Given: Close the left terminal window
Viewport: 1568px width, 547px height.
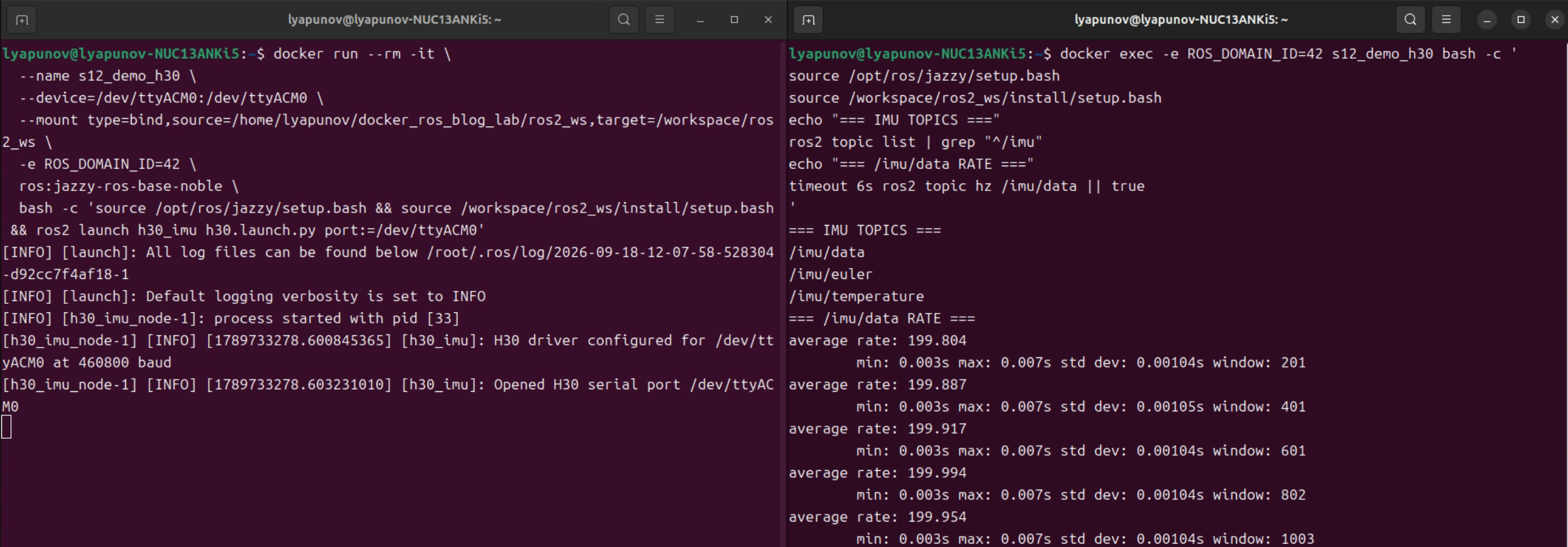Looking at the screenshot, I should 768,20.
